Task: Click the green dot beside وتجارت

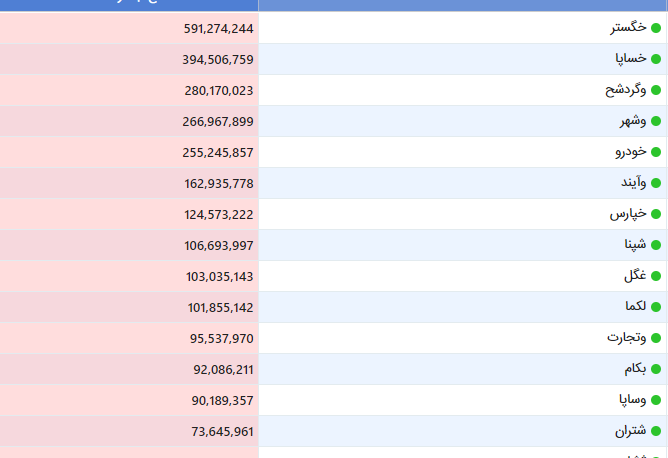Action: [x=656, y=338]
